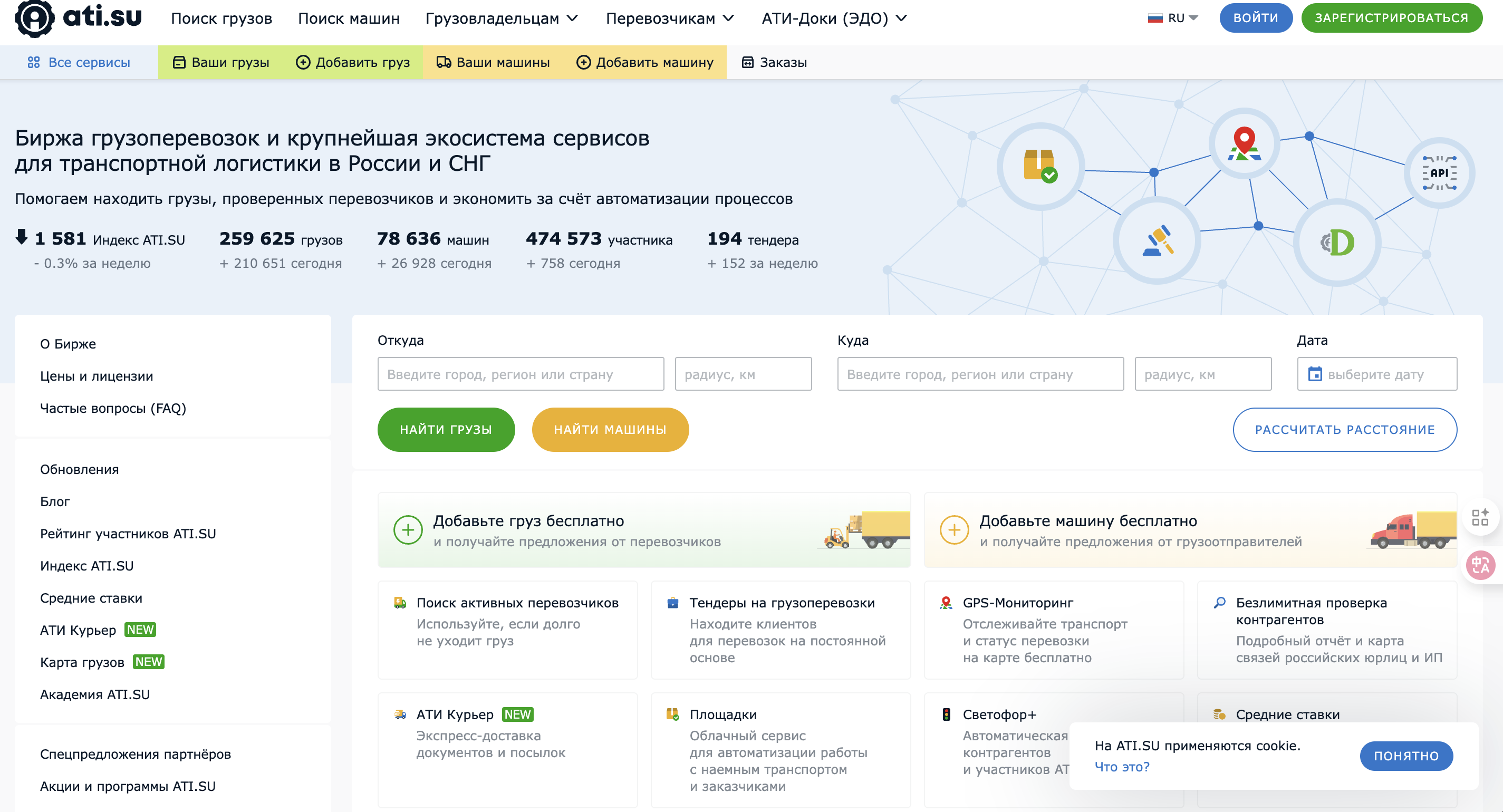Image resolution: width=1503 pixels, height=812 pixels.
Task: Open the Что это? cookie link
Action: (1121, 767)
